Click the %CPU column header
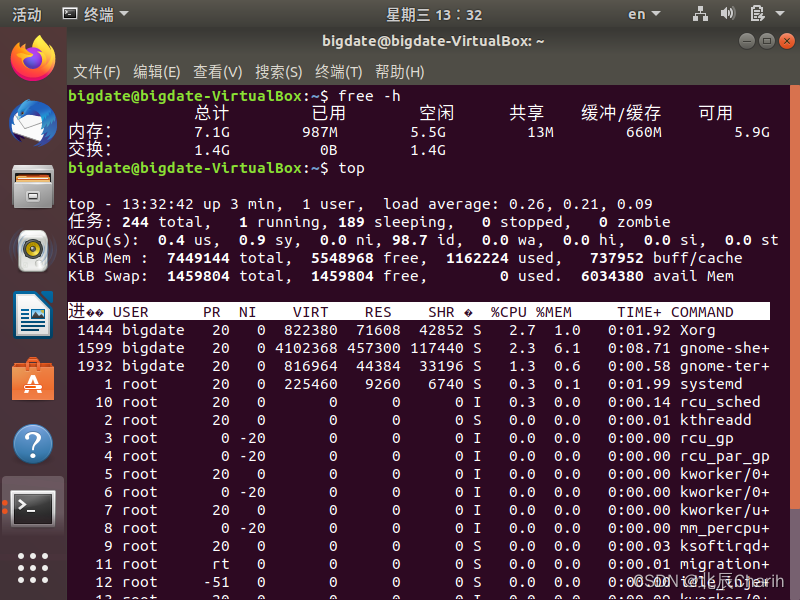Image resolution: width=800 pixels, height=600 pixels. pyautogui.click(x=509, y=312)
